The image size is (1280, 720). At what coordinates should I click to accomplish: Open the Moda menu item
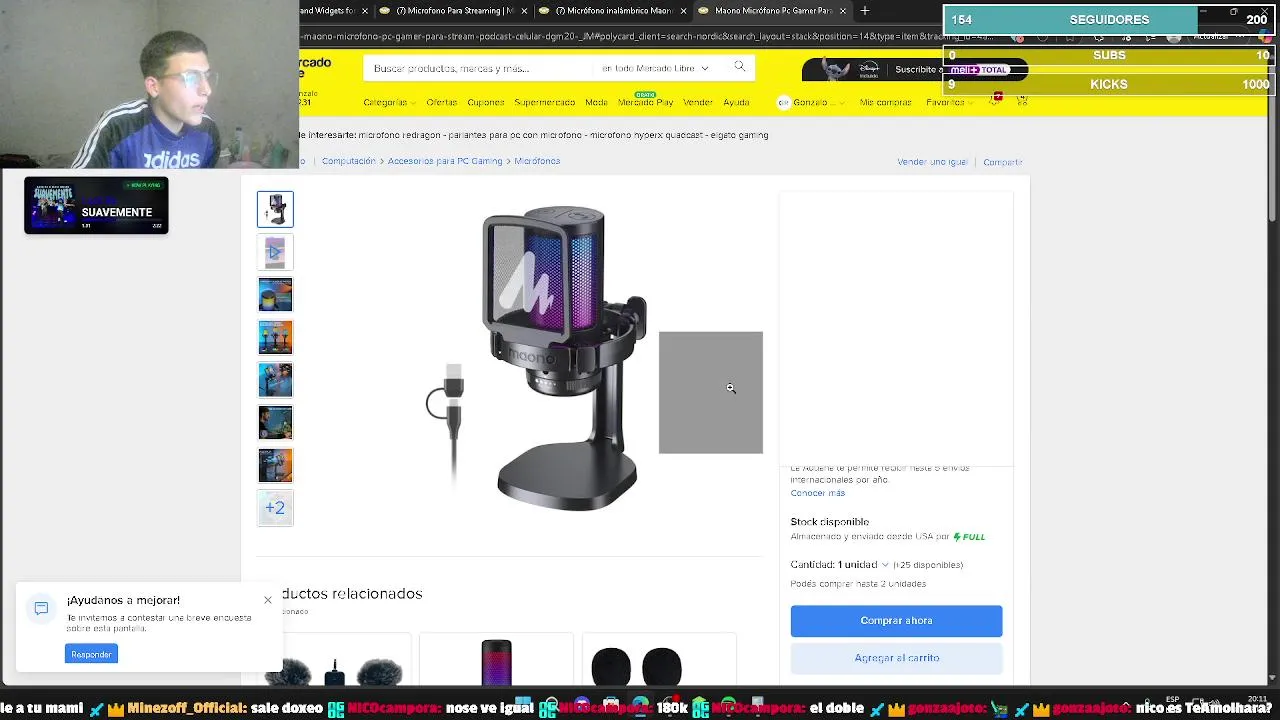(596, 102)
